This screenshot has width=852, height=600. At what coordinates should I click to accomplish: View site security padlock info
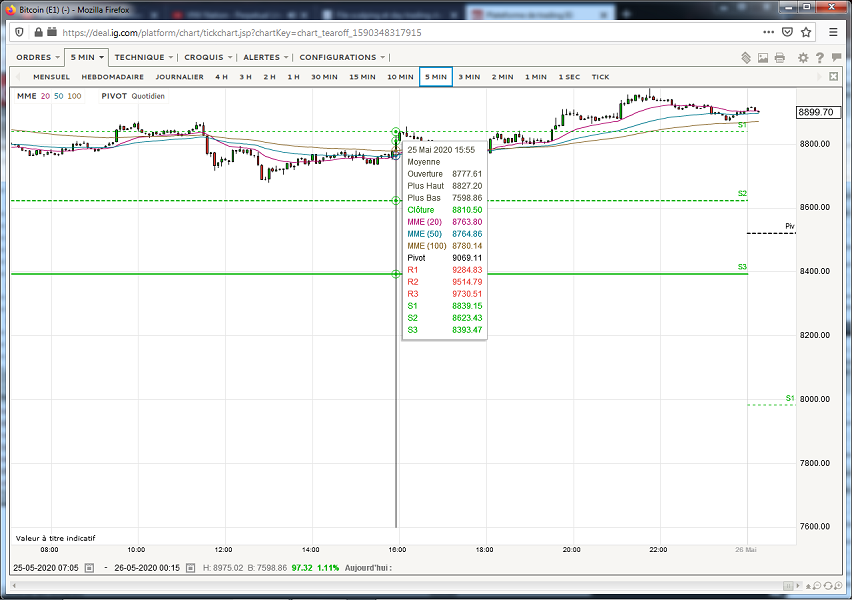coord(38,32)
